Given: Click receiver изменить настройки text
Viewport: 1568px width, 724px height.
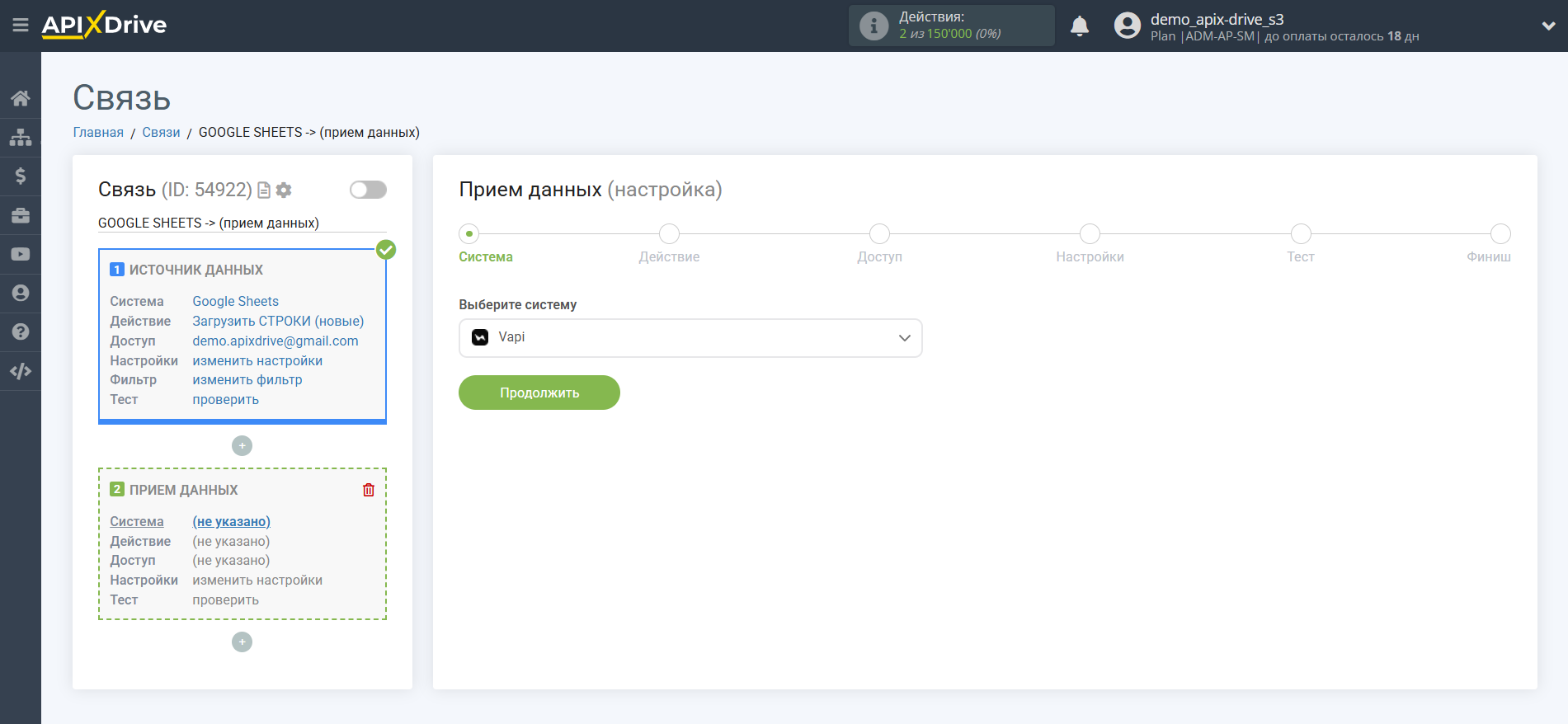Looking at the screenshot, I should coord(257,581).
